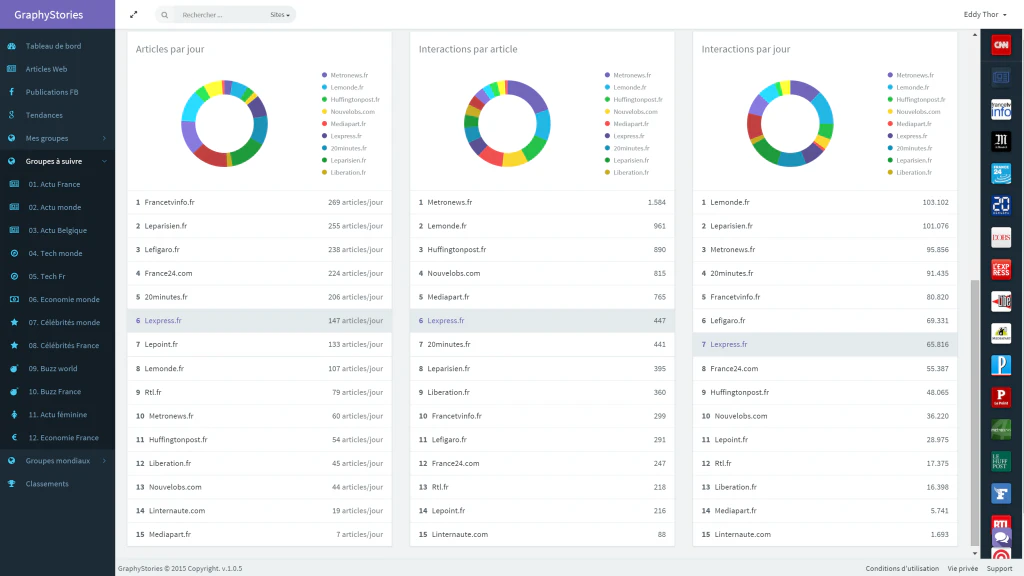Toggle Liberation.fr legend in Interactions par jour
Viewport: 1024px width, 576px height.
click(909, 172)
